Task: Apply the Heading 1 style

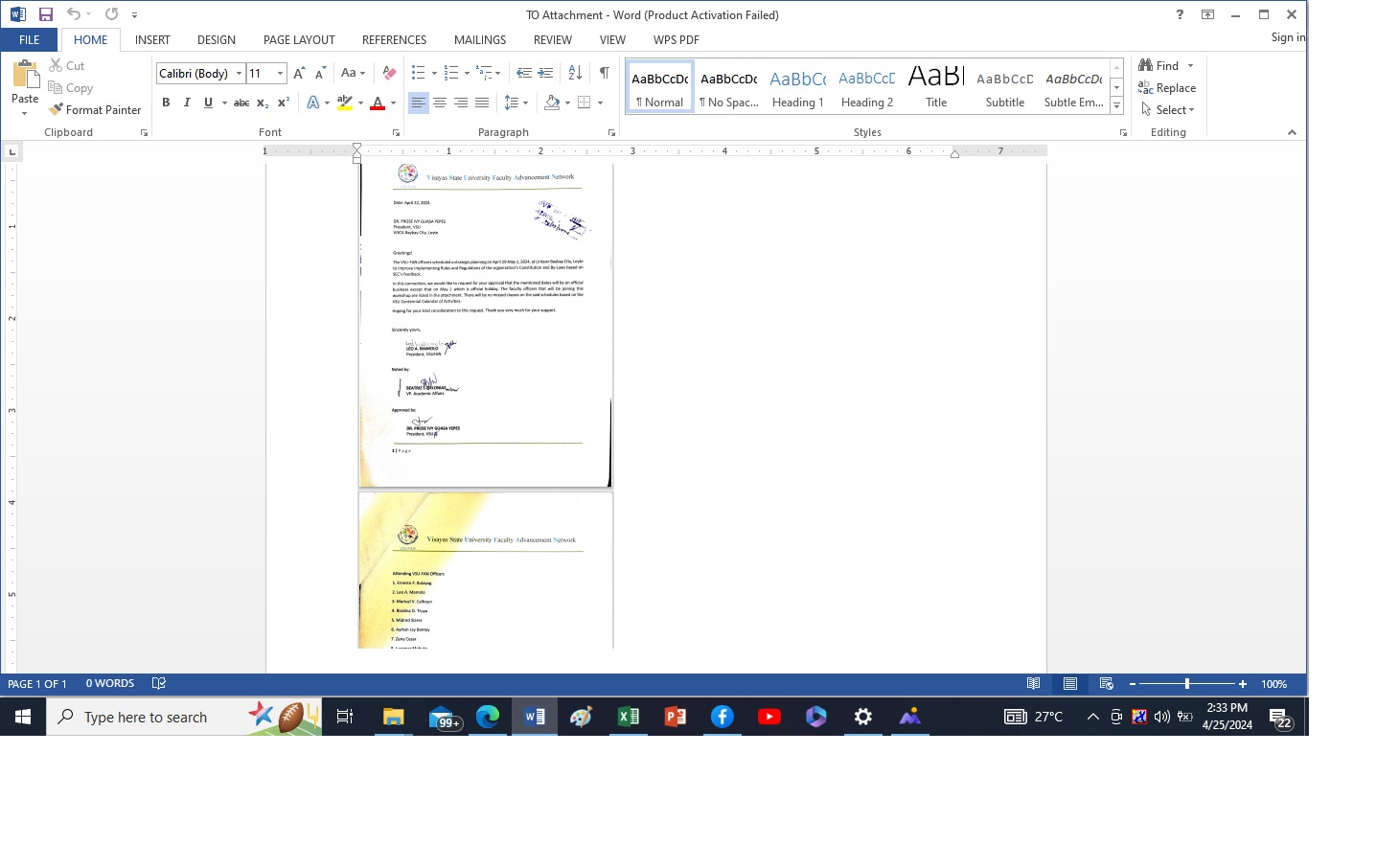Action: 797,88
